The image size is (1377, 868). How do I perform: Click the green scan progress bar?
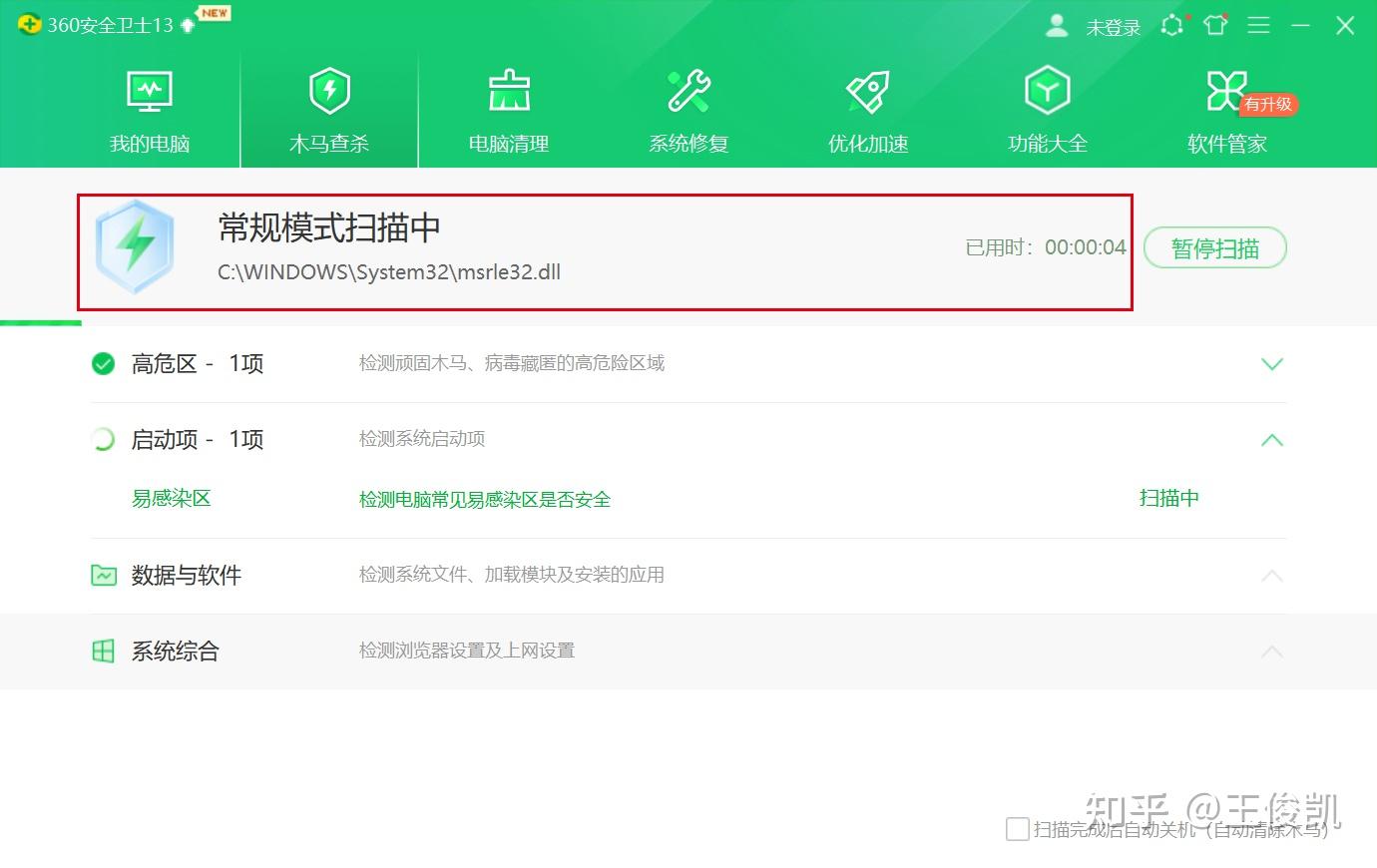tap(40, 321)
